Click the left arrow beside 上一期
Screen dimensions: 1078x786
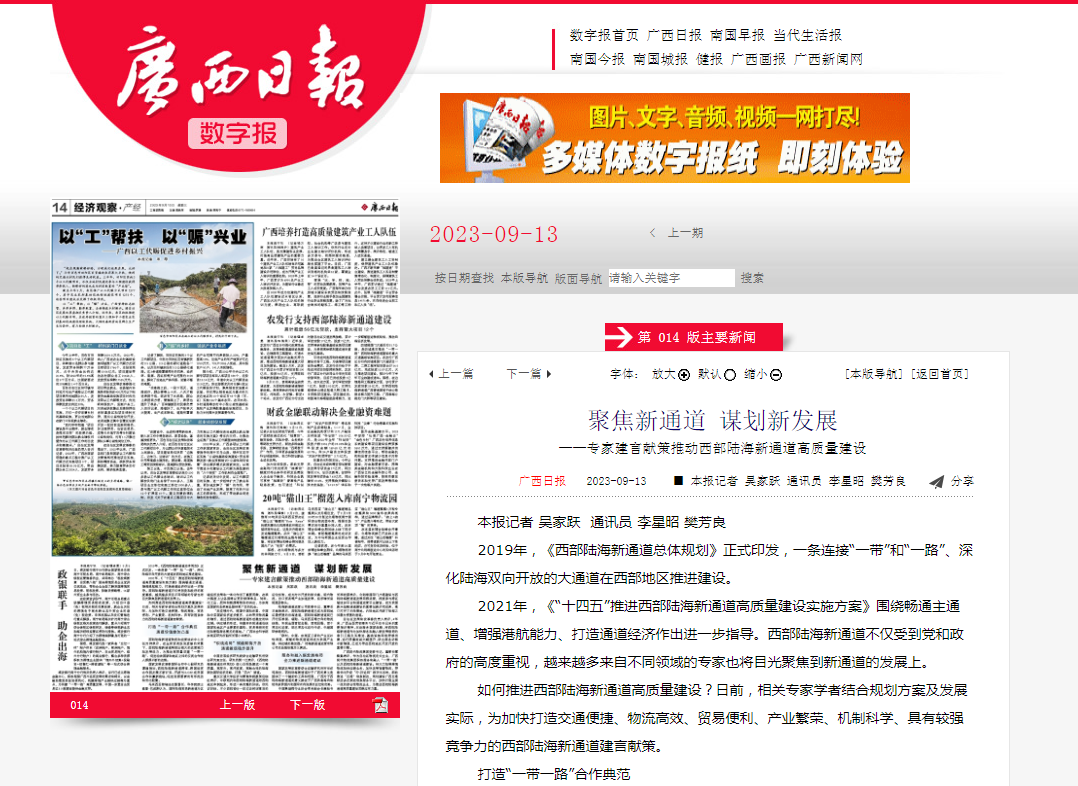[653, 233]
